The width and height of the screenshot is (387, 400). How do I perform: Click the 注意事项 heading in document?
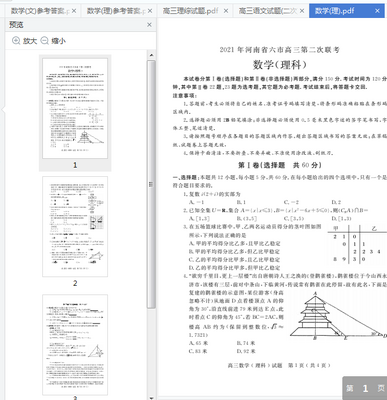click(x=185, y=95)
